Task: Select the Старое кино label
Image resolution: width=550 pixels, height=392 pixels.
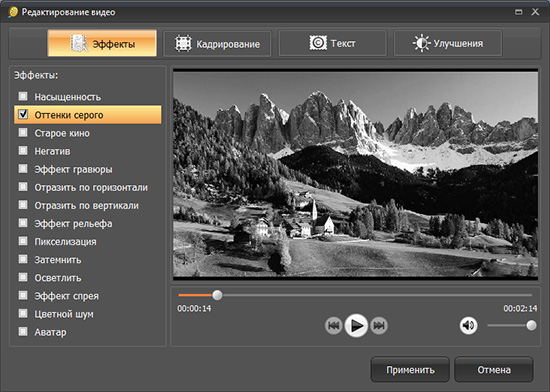Action: [62, 133]
